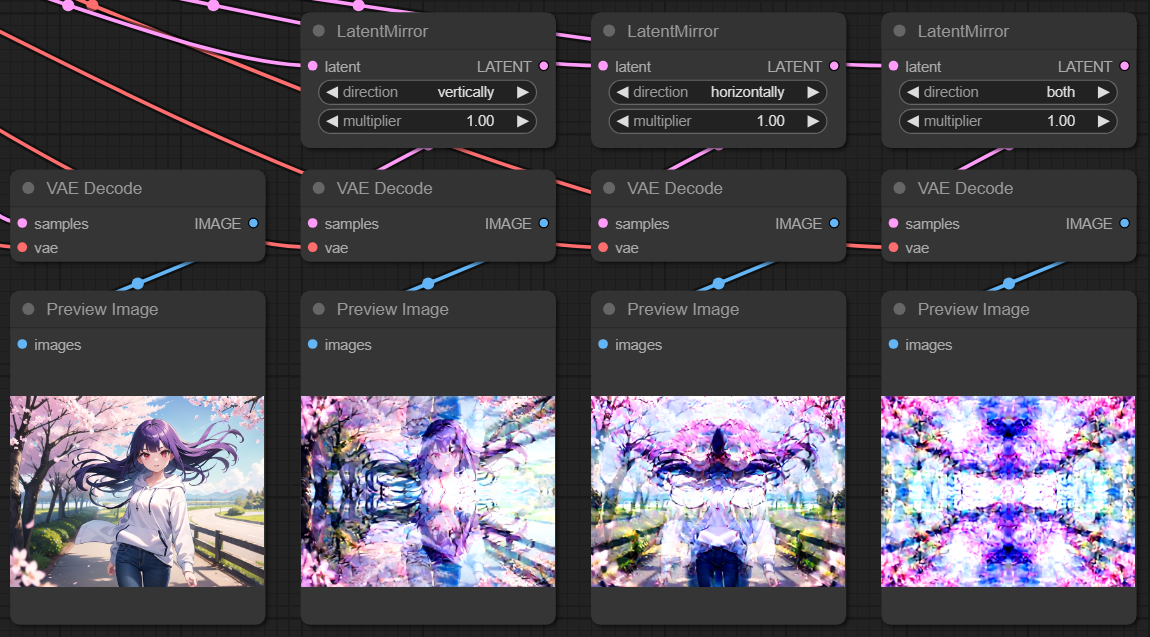1150x637 pixels.
Task: Click LATENT output socket on vertically LatentMirror
Action: [543, 66]
